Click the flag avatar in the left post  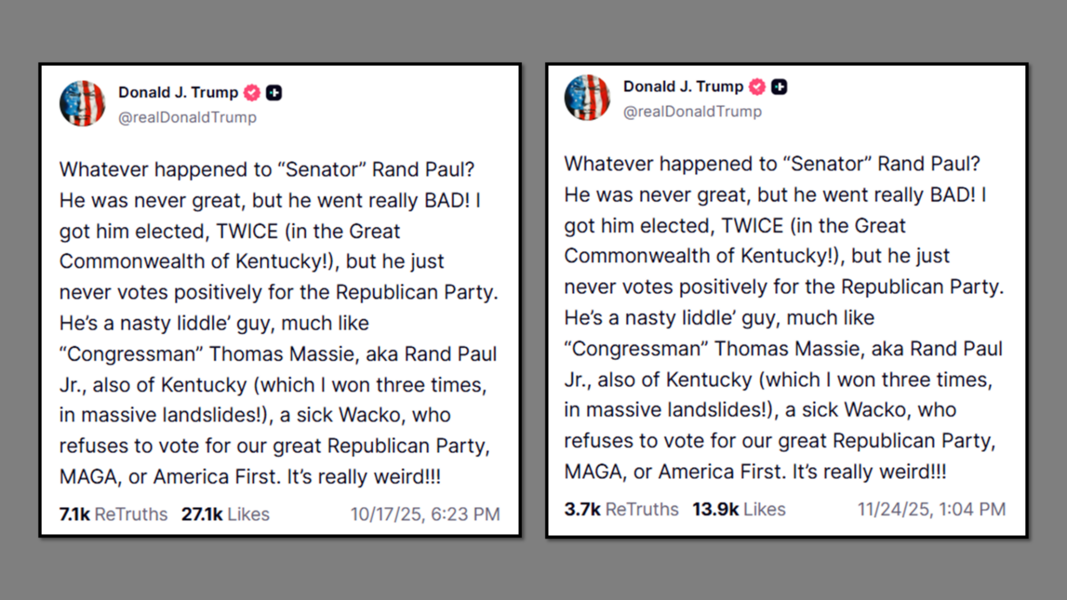click(82, 103)
